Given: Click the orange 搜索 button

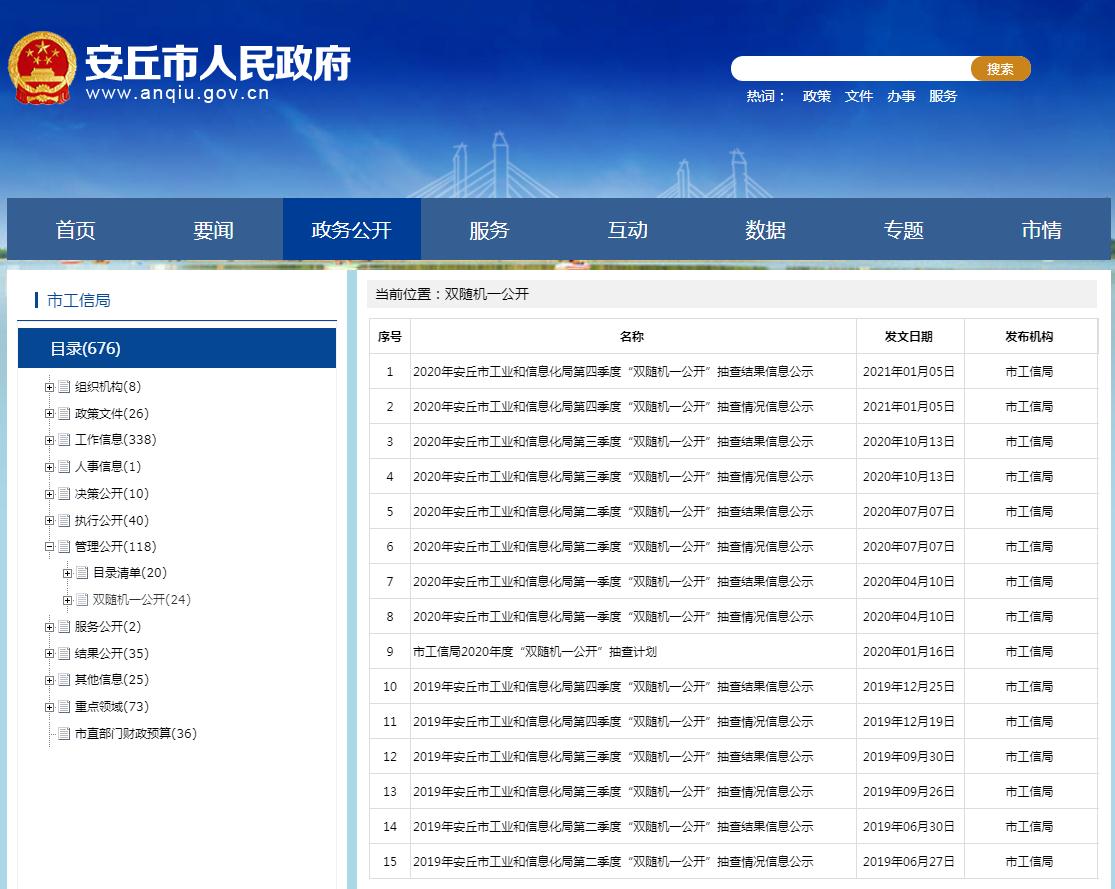Looking at the screenshot, I should 1001,69.
